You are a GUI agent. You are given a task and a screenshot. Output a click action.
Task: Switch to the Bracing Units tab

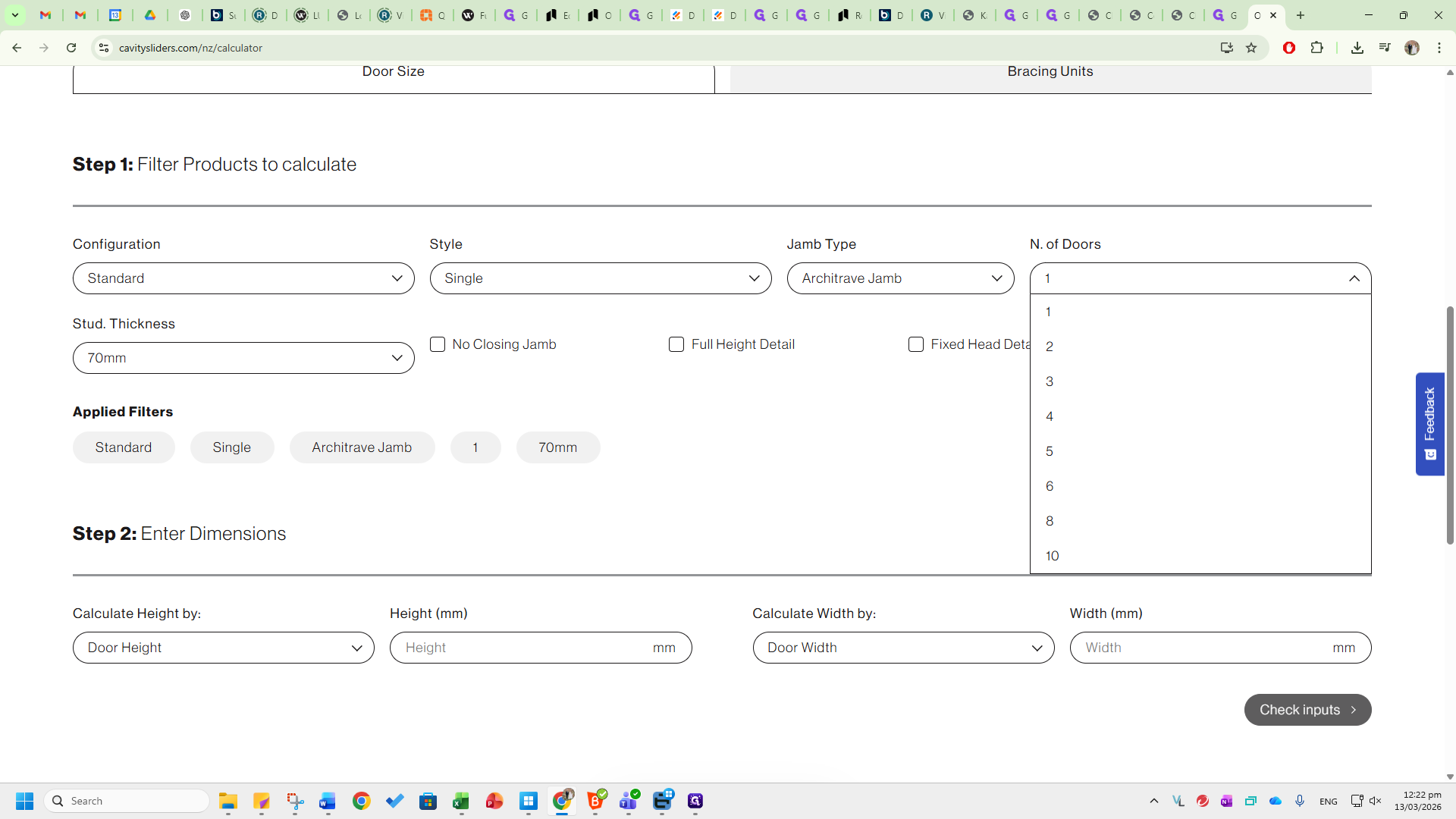click(x=1050, y=72)
